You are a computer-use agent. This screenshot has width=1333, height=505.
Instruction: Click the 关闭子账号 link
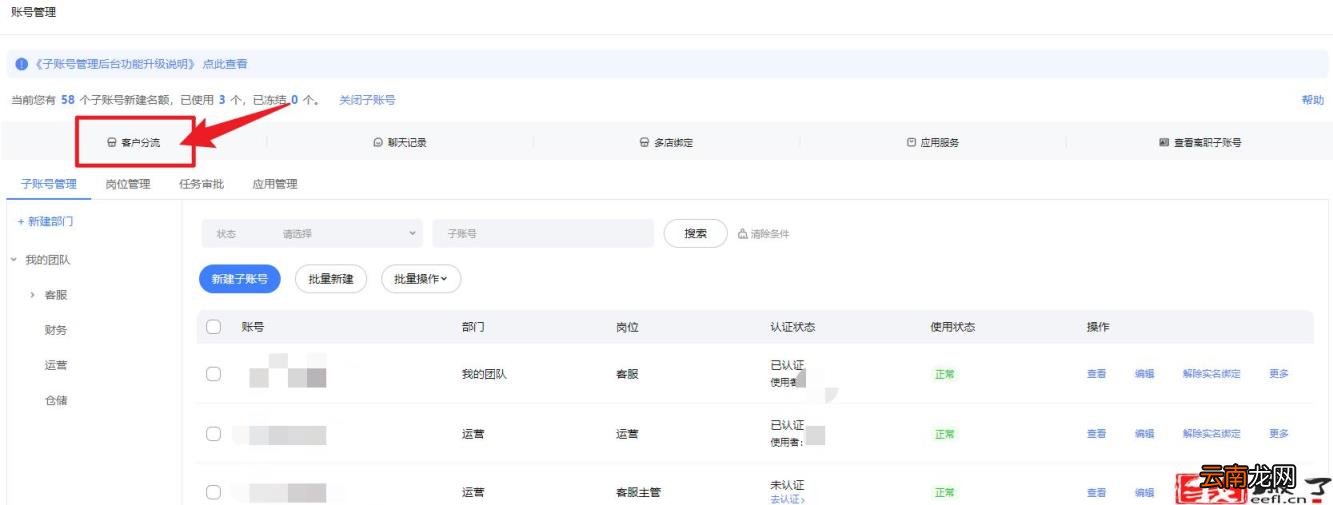[x=367, y=100]
